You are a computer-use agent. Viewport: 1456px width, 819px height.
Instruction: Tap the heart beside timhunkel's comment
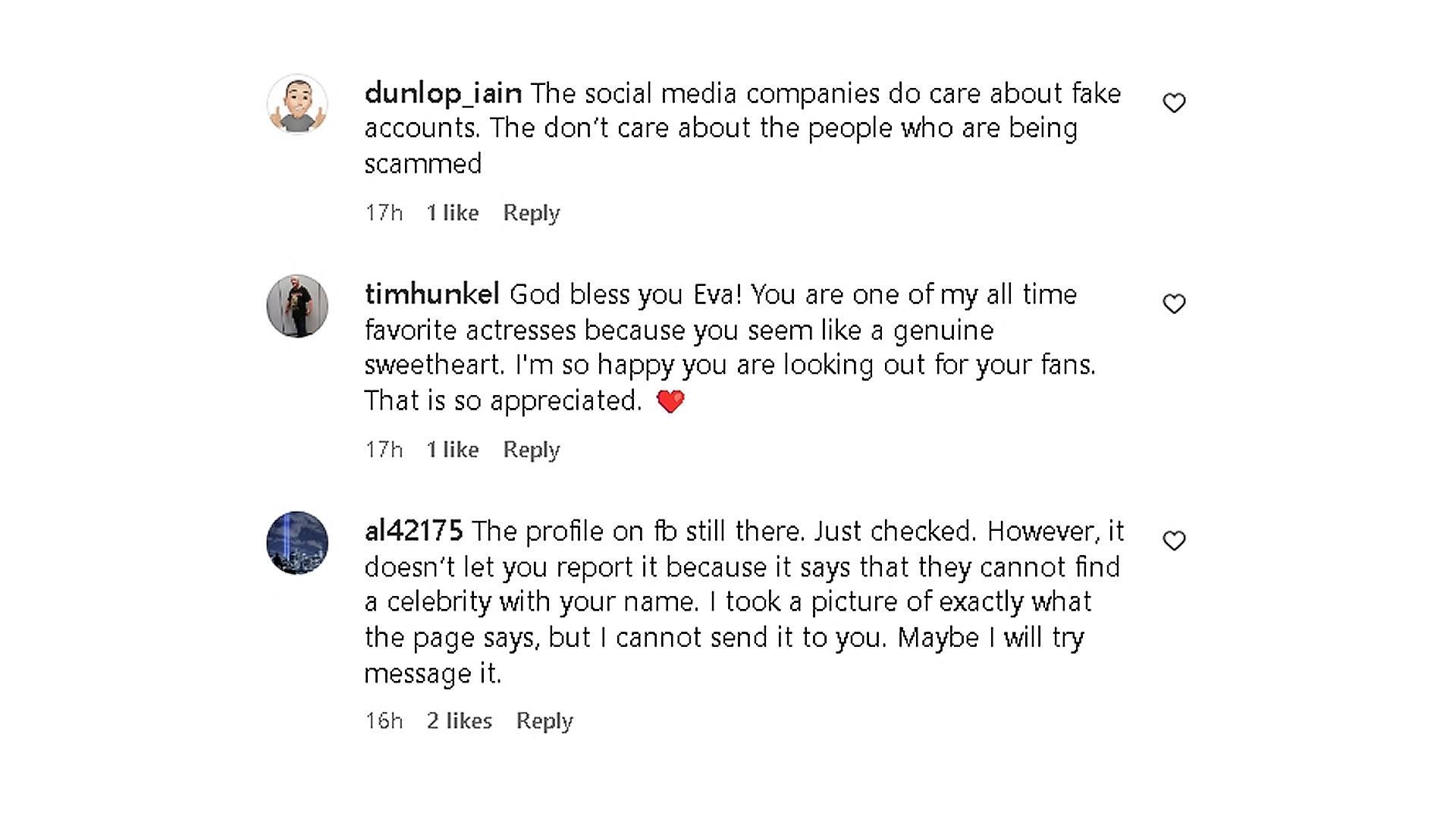point(1174,304)
